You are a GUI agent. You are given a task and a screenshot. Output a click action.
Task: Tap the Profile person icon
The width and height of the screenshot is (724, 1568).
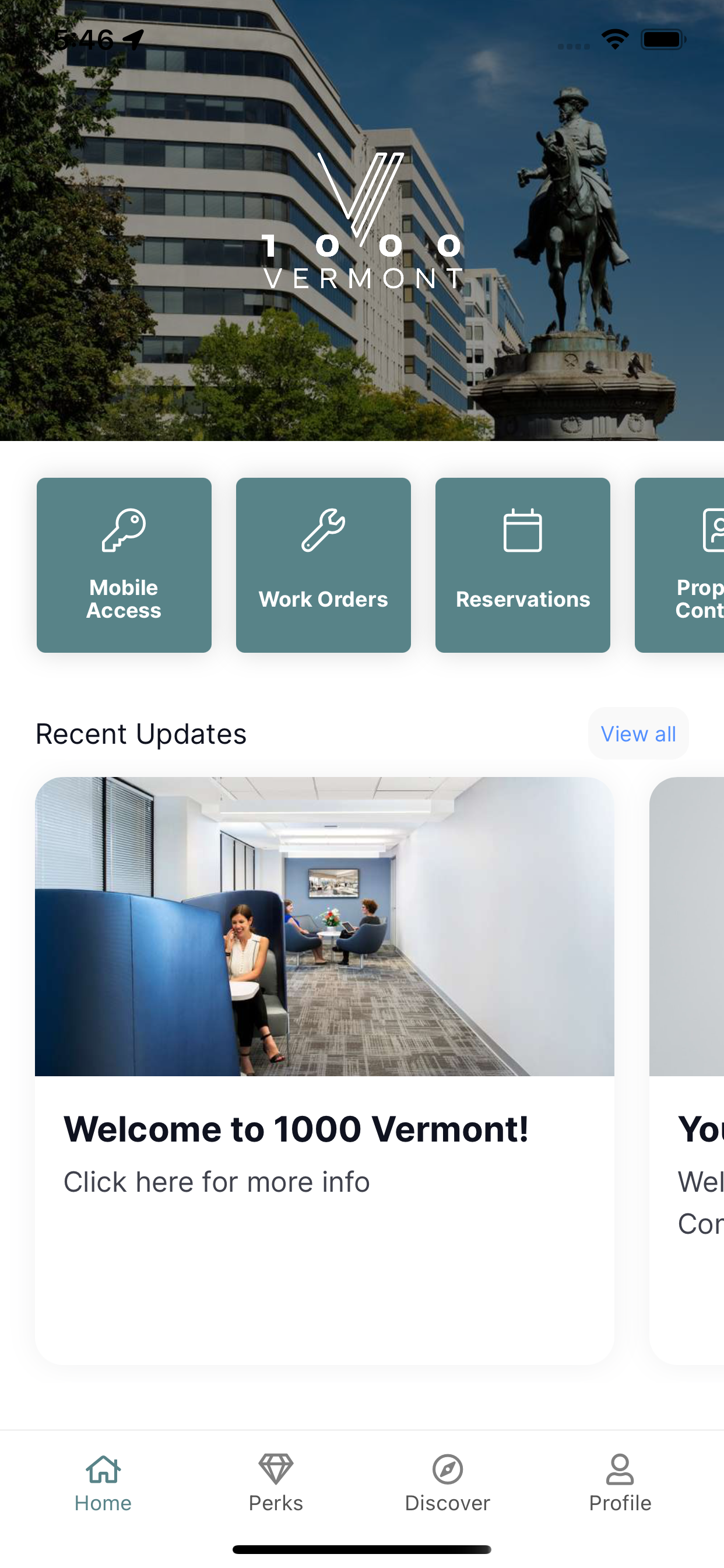tap(620, 1469)
